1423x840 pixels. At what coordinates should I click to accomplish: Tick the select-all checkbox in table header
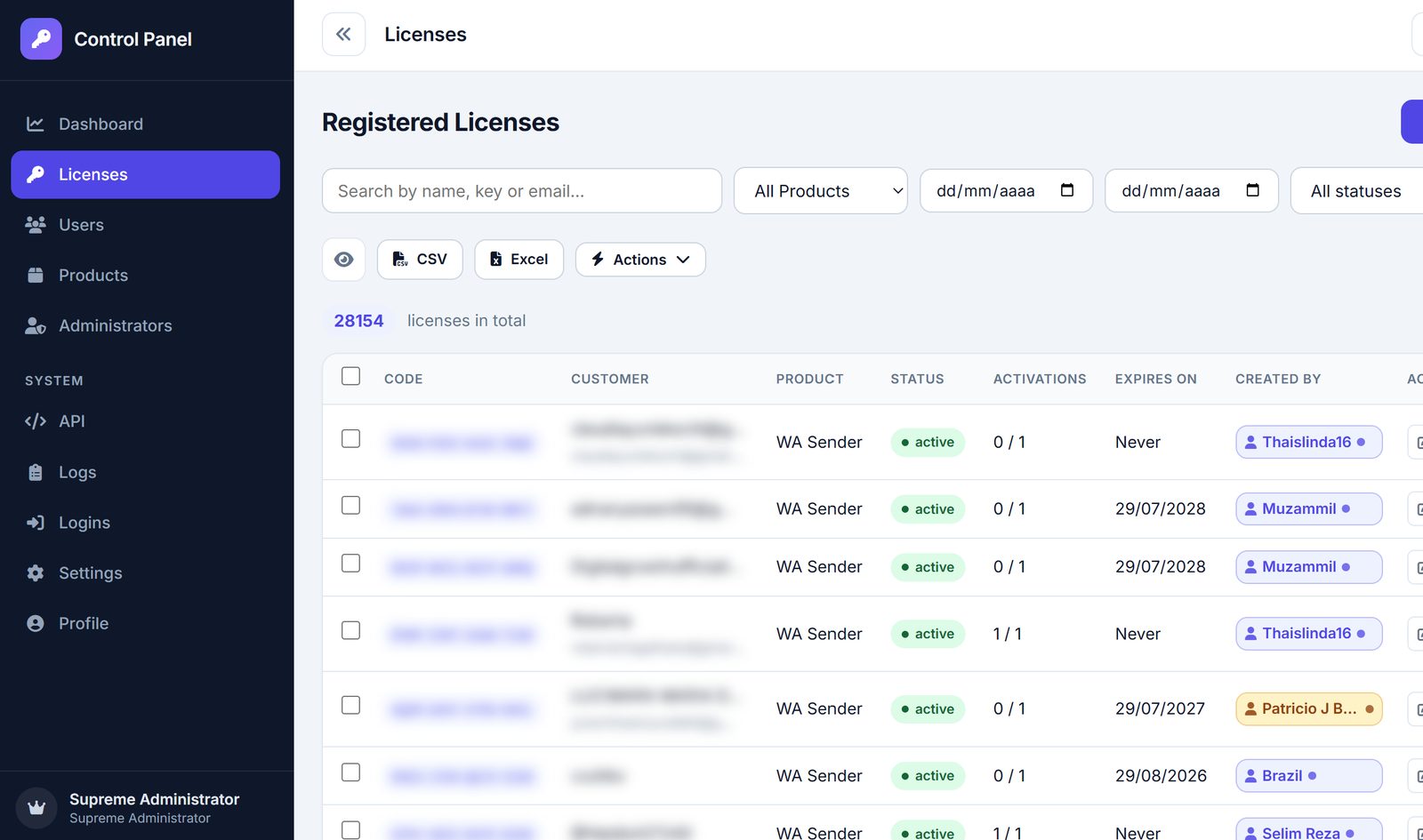pyautogui.click(x=351, y=376)
